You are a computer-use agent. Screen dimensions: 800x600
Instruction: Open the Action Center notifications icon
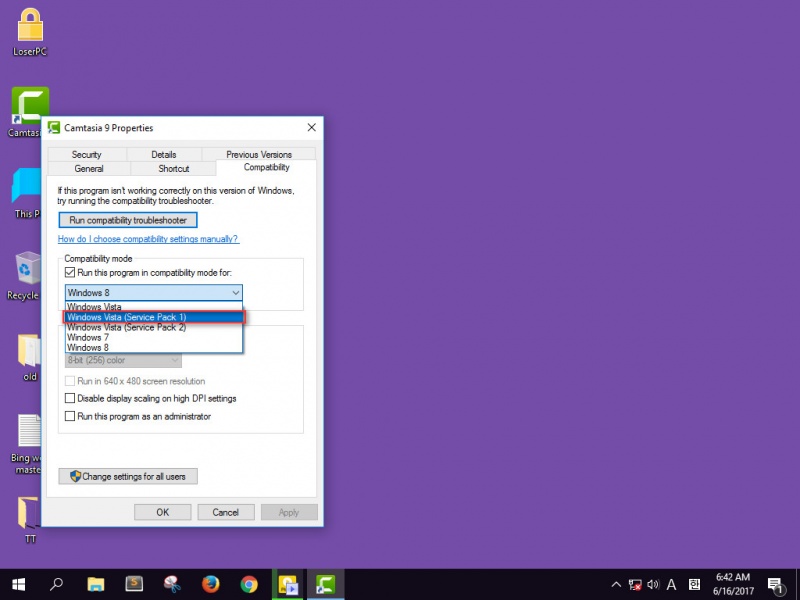(x=776, y=586)
